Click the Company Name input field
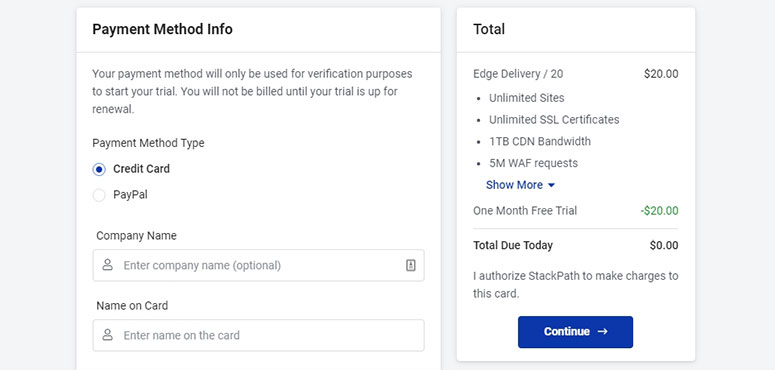The width and height of the screenshot is (775, 370). (x=258, y=265)
